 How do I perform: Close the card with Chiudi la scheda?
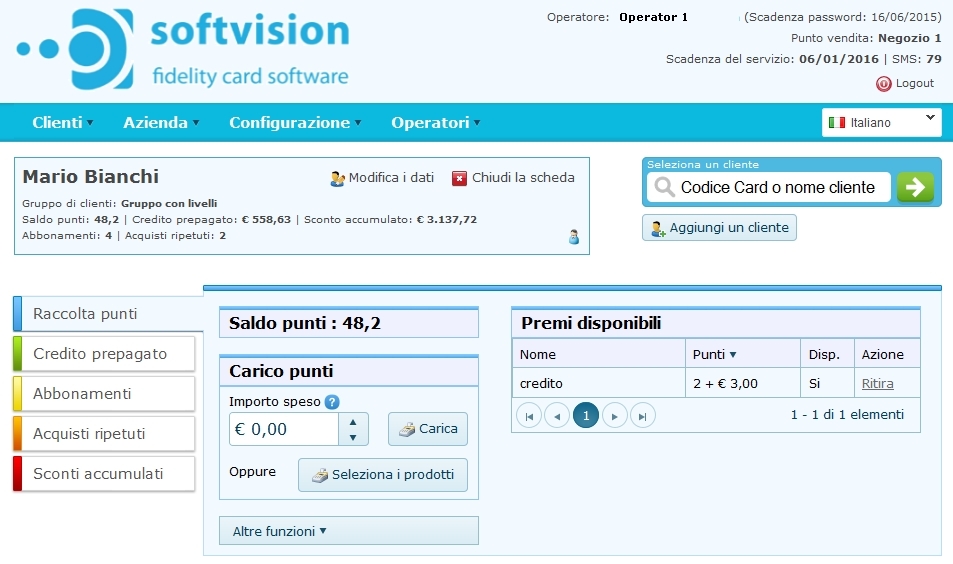(x=523, y=177)
